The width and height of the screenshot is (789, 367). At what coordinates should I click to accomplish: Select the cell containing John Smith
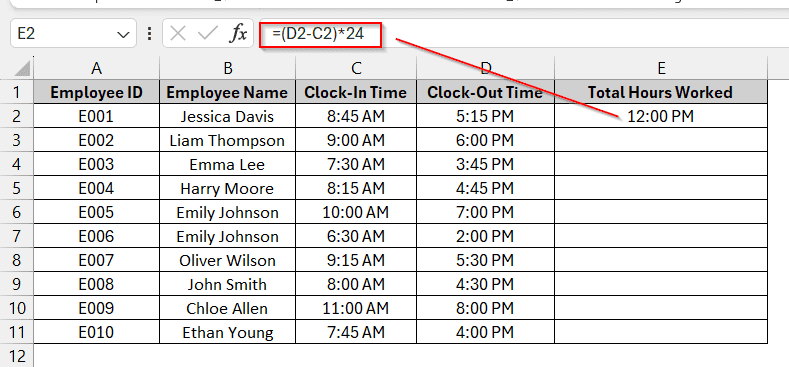(227, 284)
